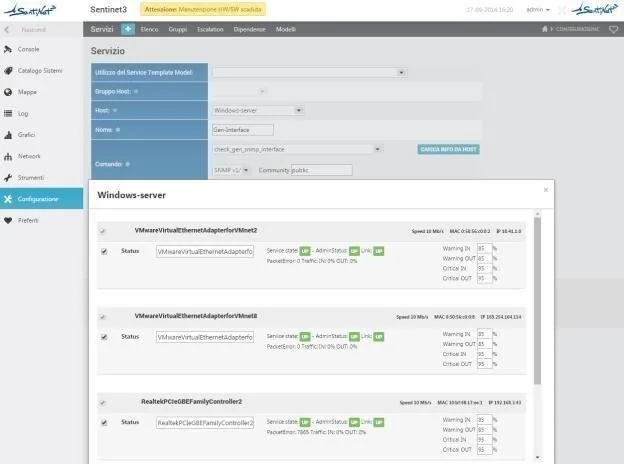Open the Grafici chart icon
This screenshot has width=624, height=464.
coord(8,135)
